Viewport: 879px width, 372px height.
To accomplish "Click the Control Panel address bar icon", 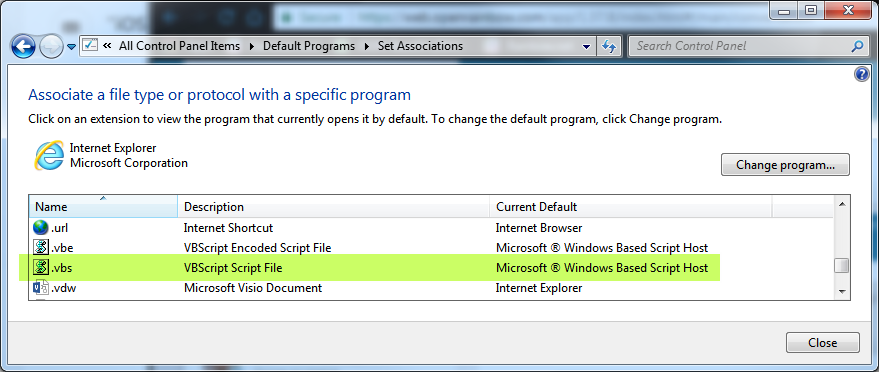I will click(x=91, y=45).
